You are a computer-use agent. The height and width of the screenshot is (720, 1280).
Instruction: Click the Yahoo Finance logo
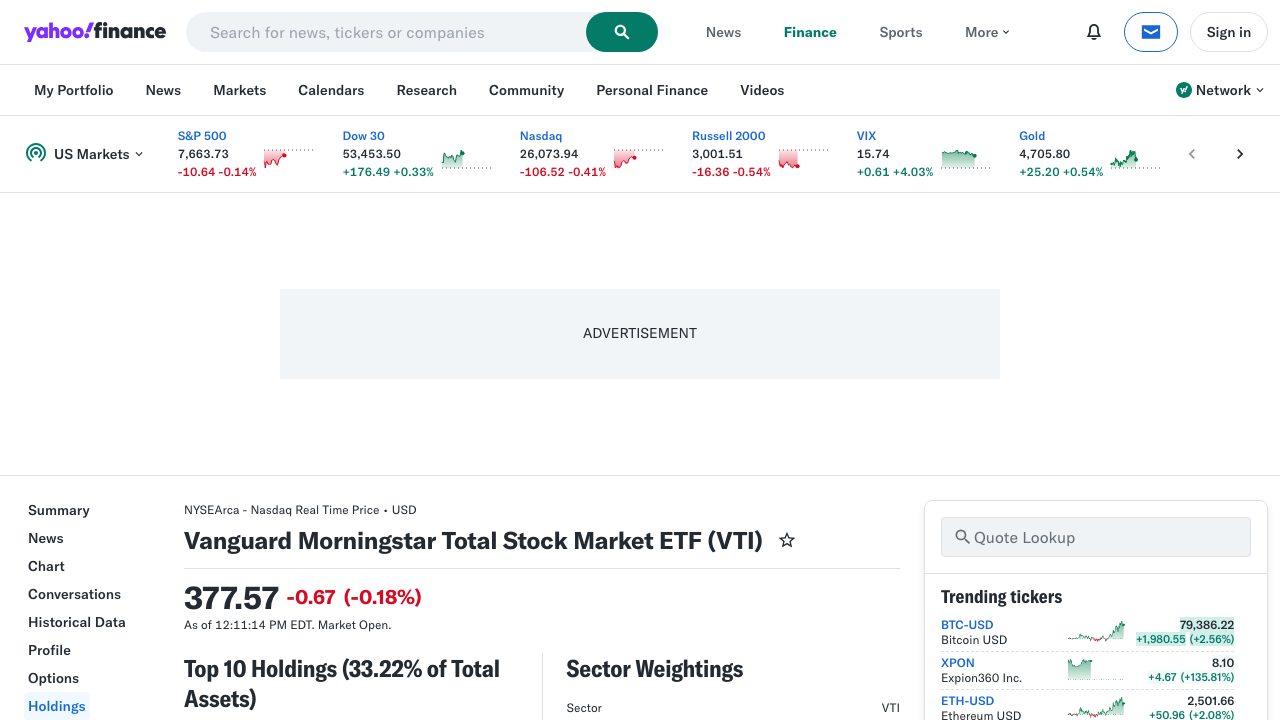95,31
